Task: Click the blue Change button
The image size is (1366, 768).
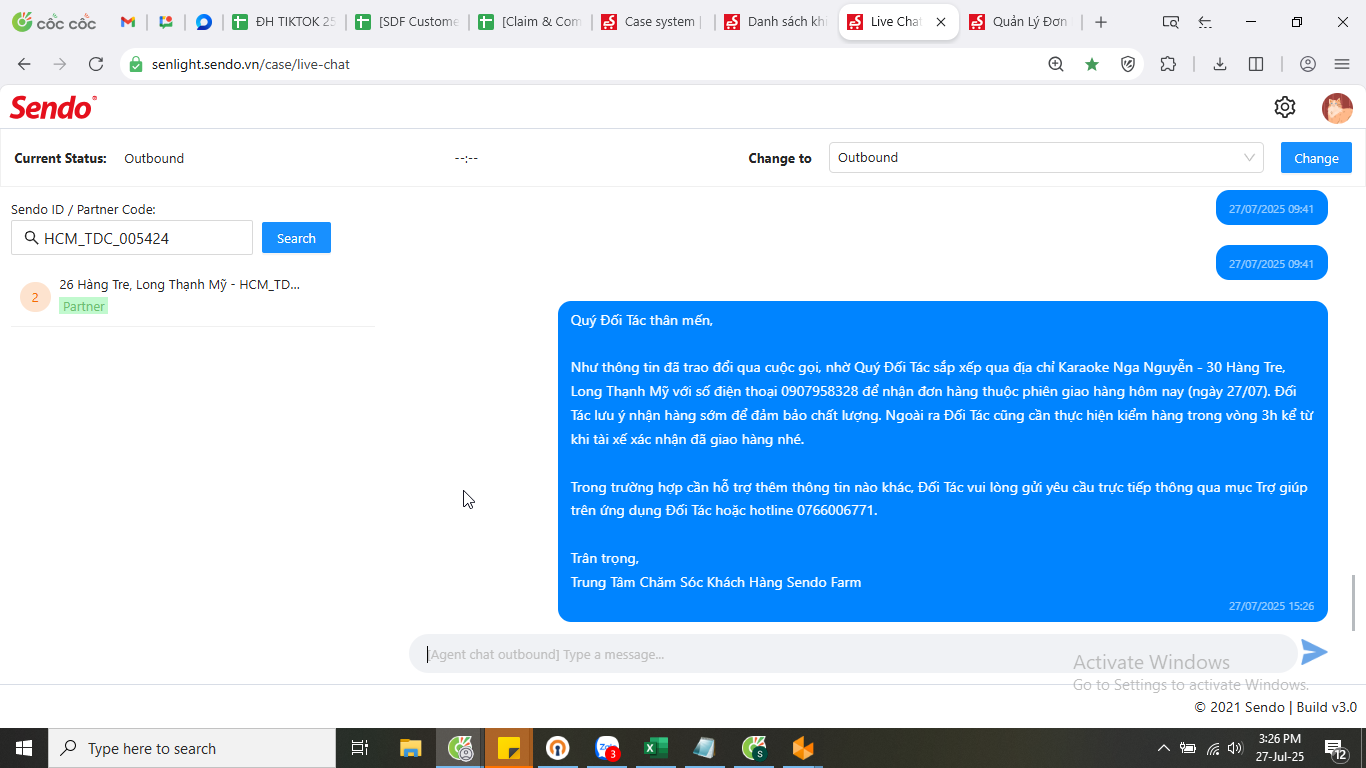Action: point(1316,158)
